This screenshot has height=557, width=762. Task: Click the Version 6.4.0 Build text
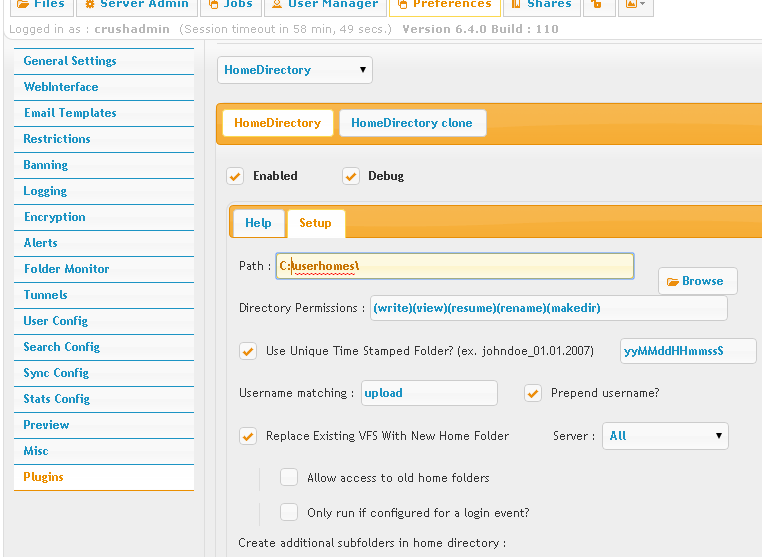click(x=480, y=29)
